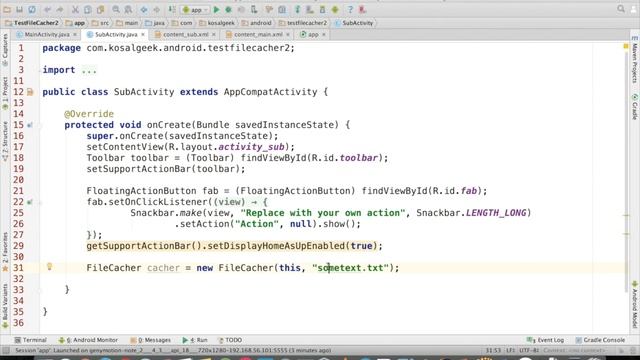The width and height of the screenshot is (640, 360).
Task: Toggle the Android Model side panel
Action: (x=635, y=304)
